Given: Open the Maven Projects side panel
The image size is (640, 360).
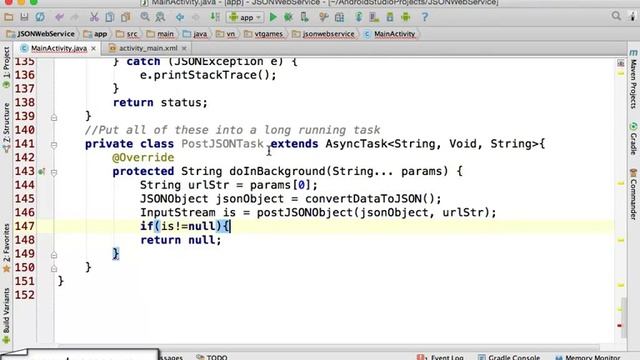Looking at the screenshot, I should [x=633, y=79].
